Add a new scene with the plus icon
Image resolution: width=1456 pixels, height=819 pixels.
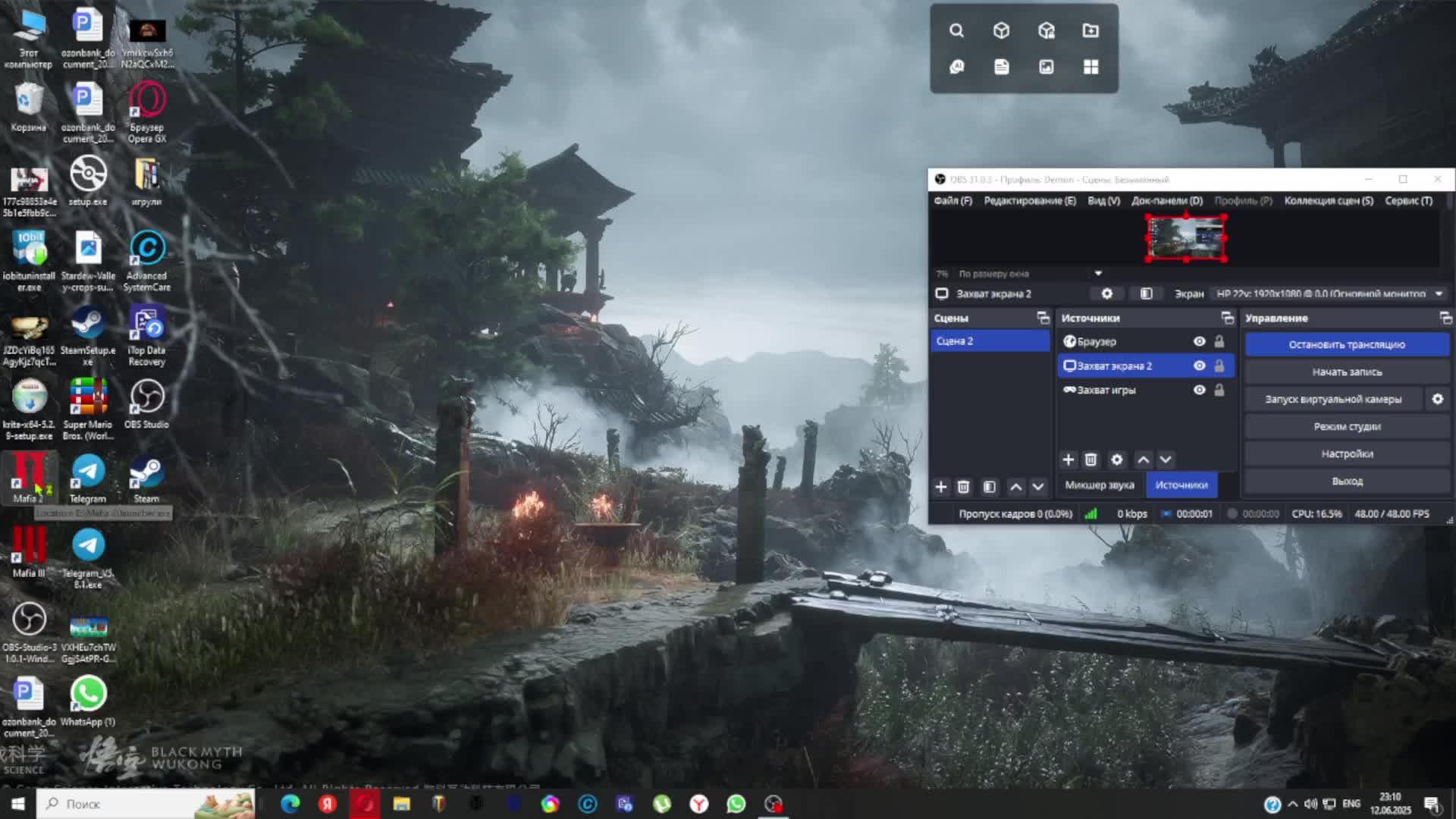941,487
